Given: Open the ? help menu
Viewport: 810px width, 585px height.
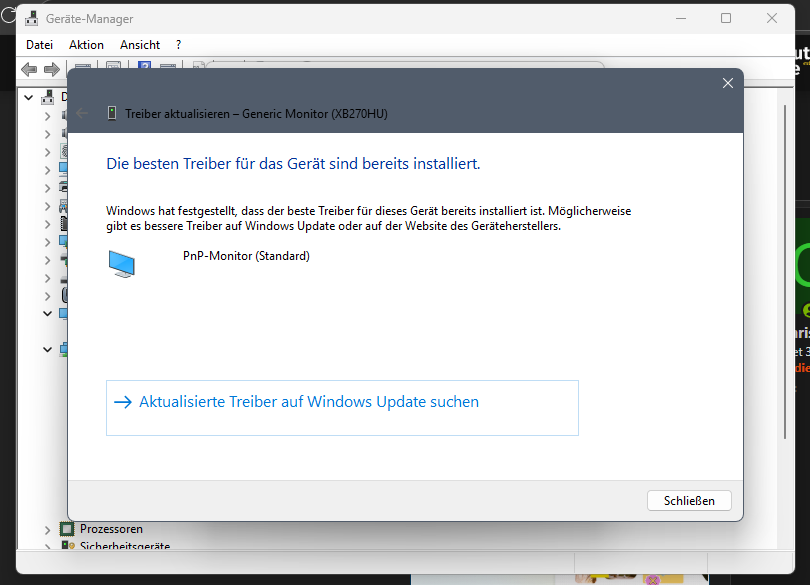Looking at the screenshot, I should point(179,45).
